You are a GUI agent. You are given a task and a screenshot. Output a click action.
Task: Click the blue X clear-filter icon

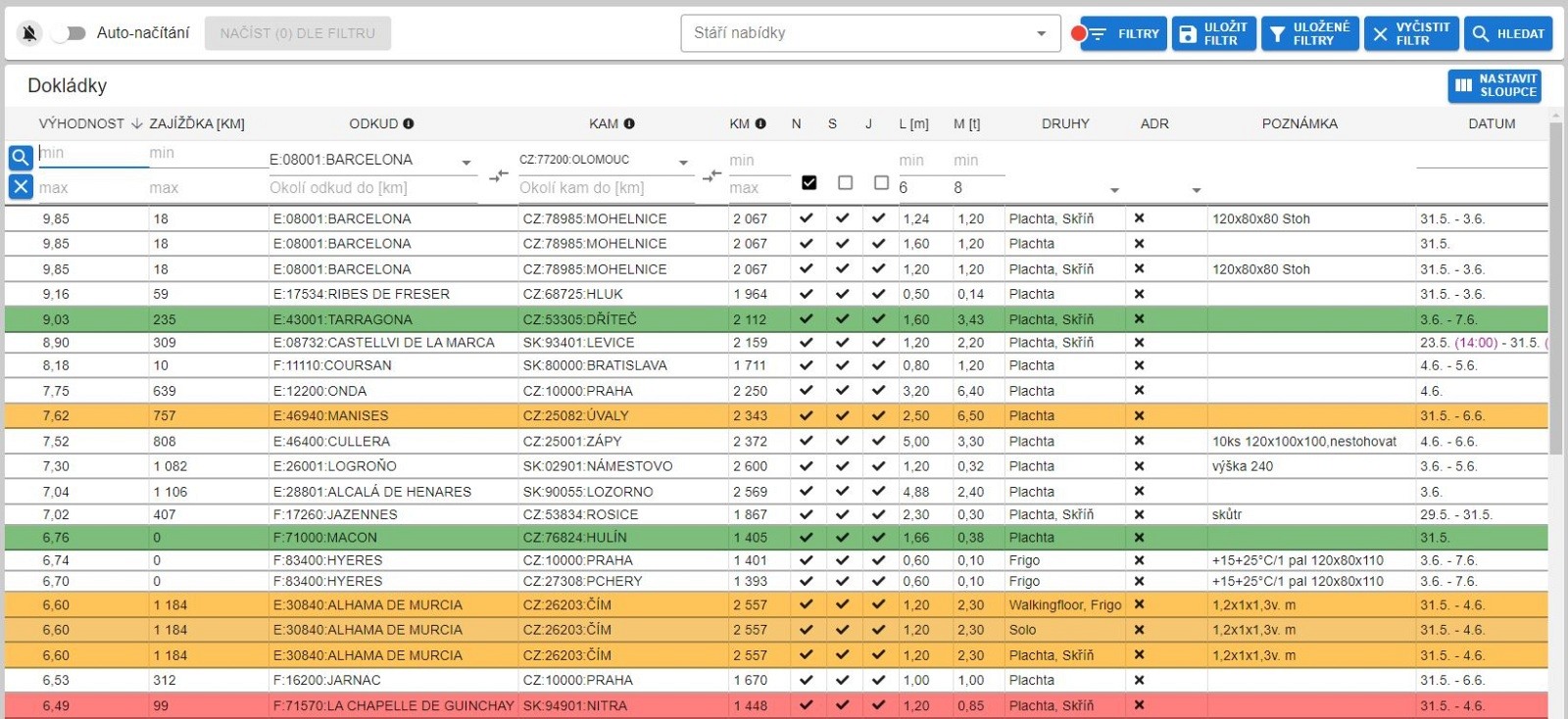21,186
